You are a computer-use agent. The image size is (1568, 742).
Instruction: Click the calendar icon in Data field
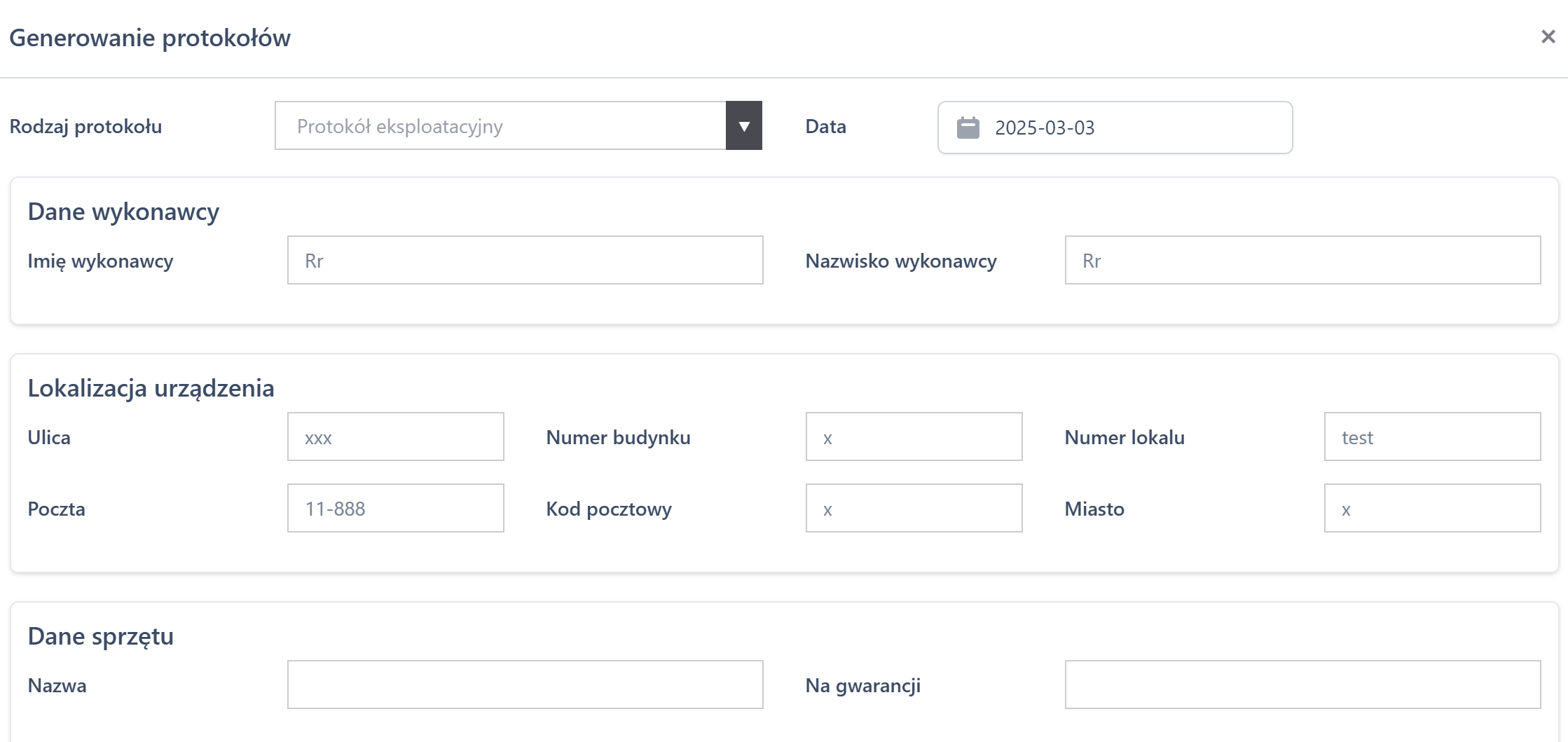click(968, 128)
